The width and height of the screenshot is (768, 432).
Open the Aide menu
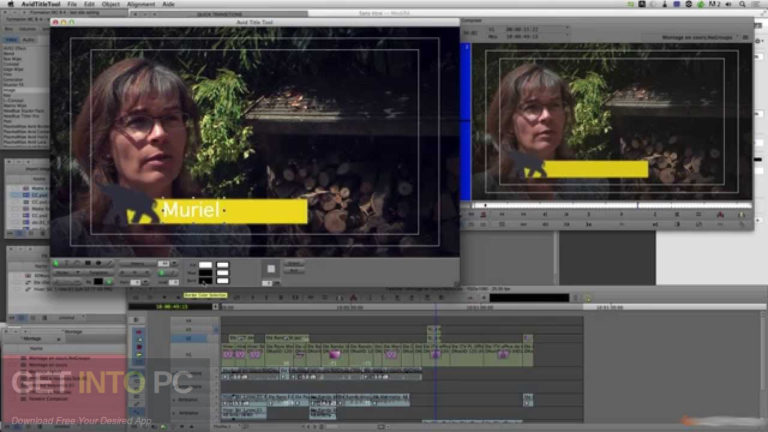[168, 4]
